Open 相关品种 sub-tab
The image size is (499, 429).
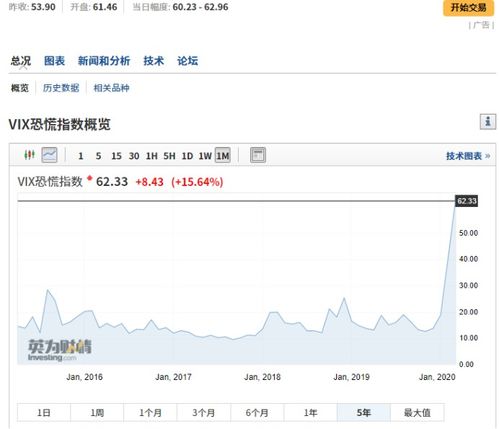(x=111, y=88)
